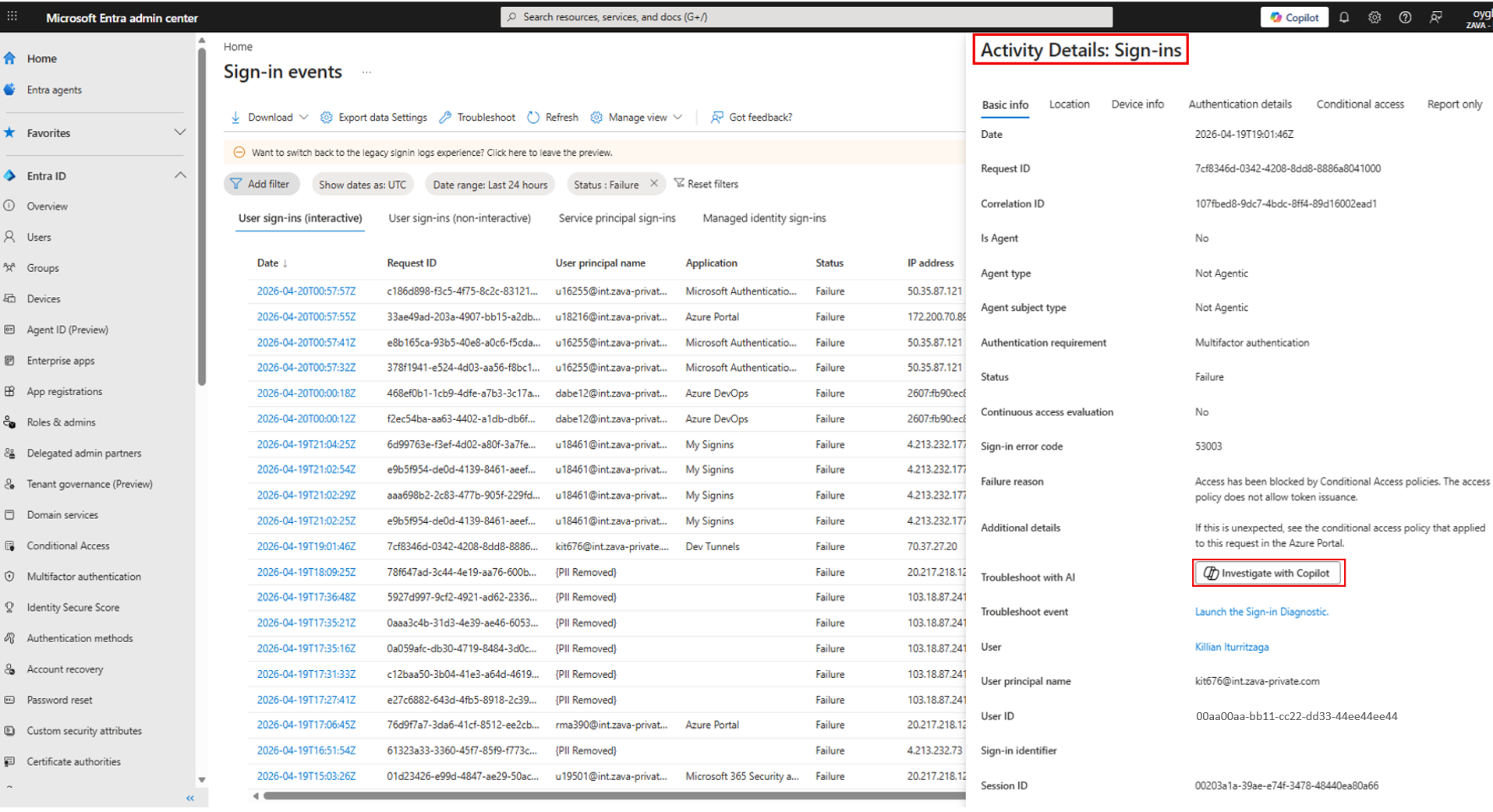1493x812 pixels.
Task: Open Entra agents in sidebar
Action: 54,90
